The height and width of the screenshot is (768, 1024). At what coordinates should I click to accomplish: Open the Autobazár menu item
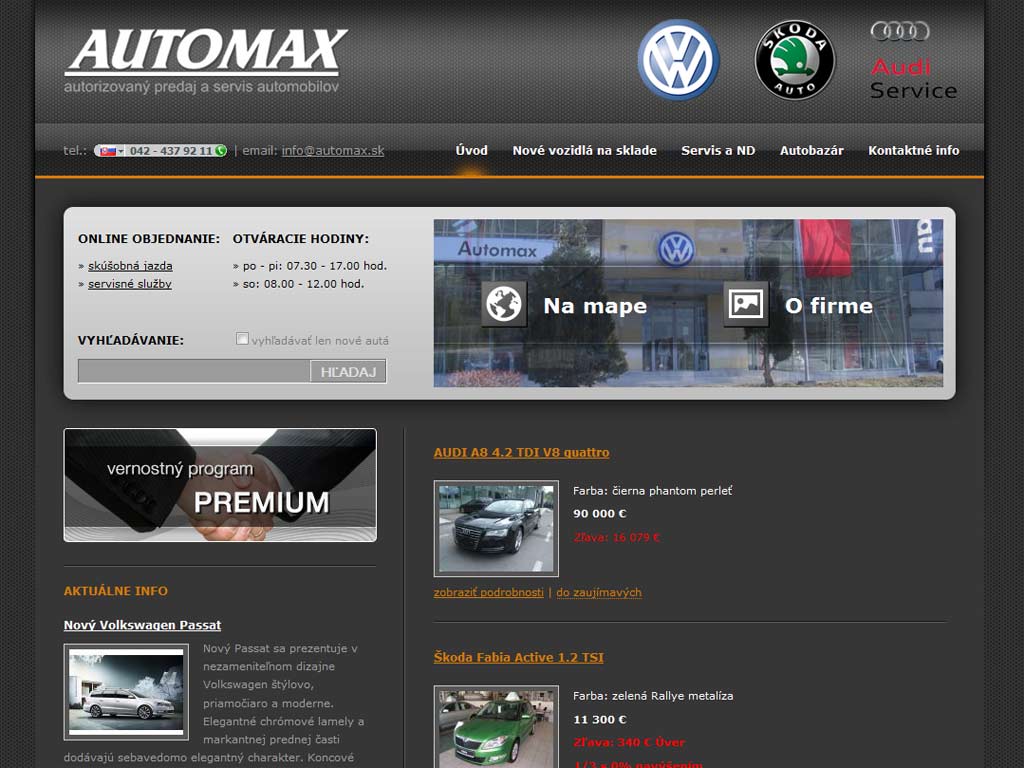pyautogui.click(x=812, y=150)
